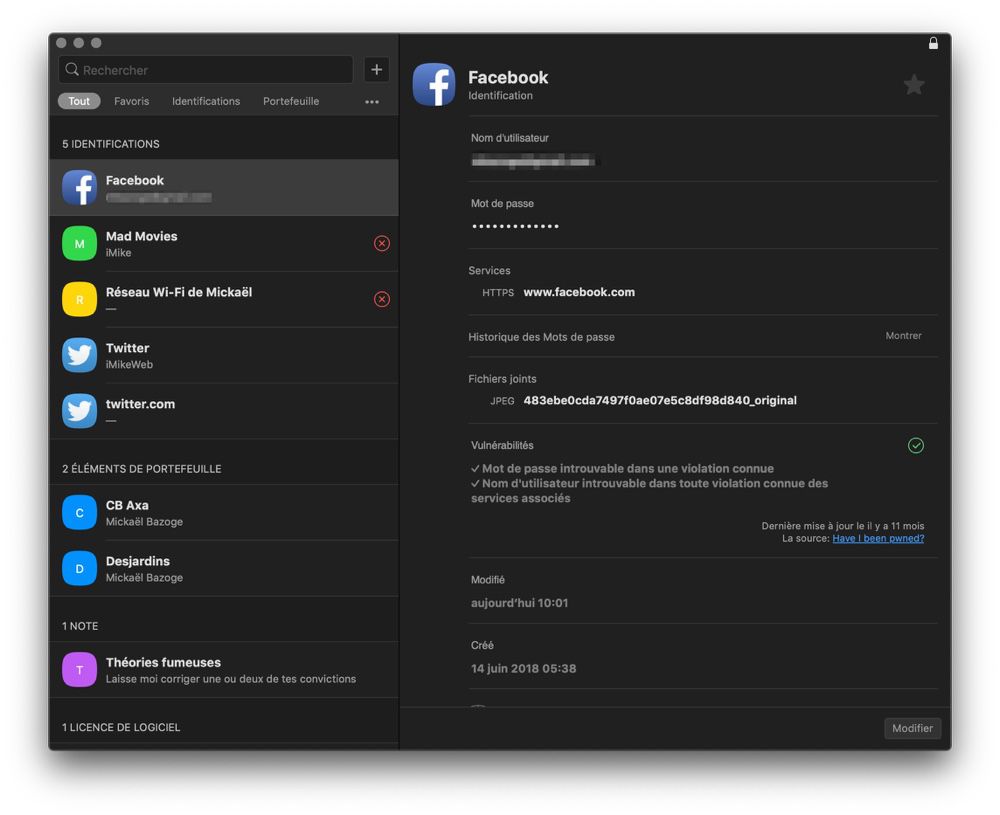The width and height of the screenshot is (1000, 815).
Task: Click yellow R icon of Réseau Wi-Fi
Action: point(80,299)
